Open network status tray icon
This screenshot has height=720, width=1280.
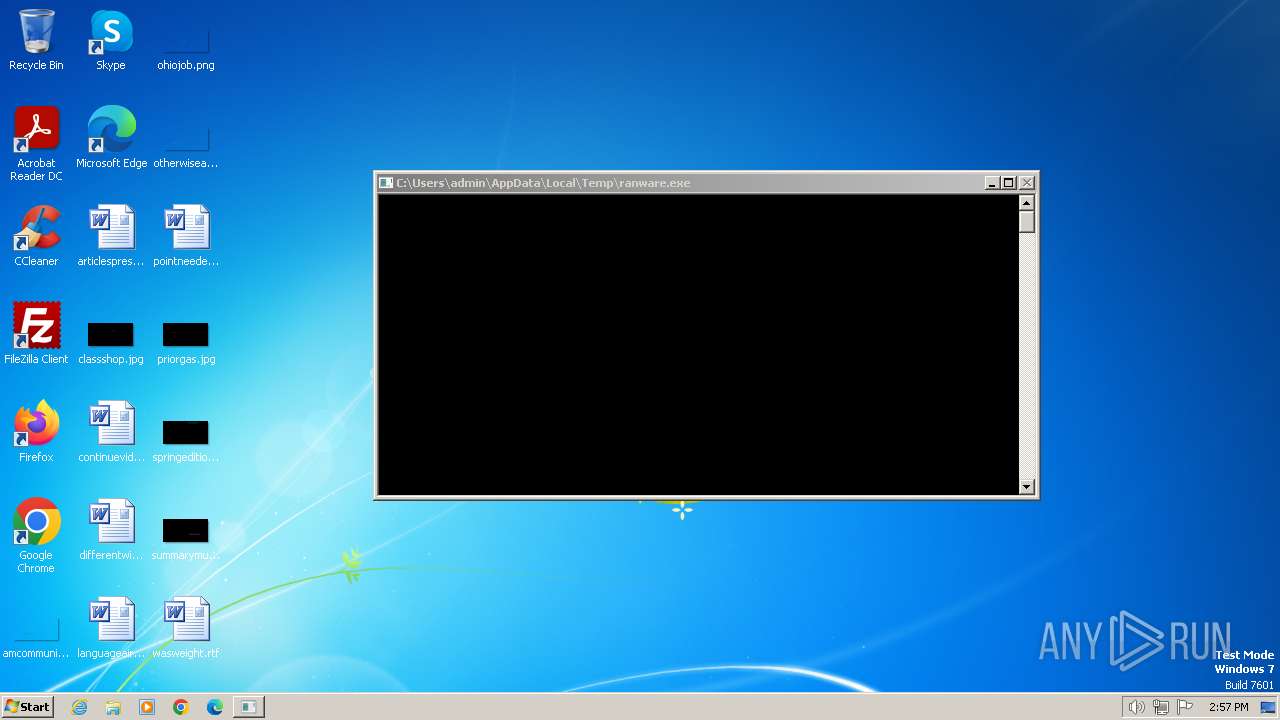pos(1161,707)
